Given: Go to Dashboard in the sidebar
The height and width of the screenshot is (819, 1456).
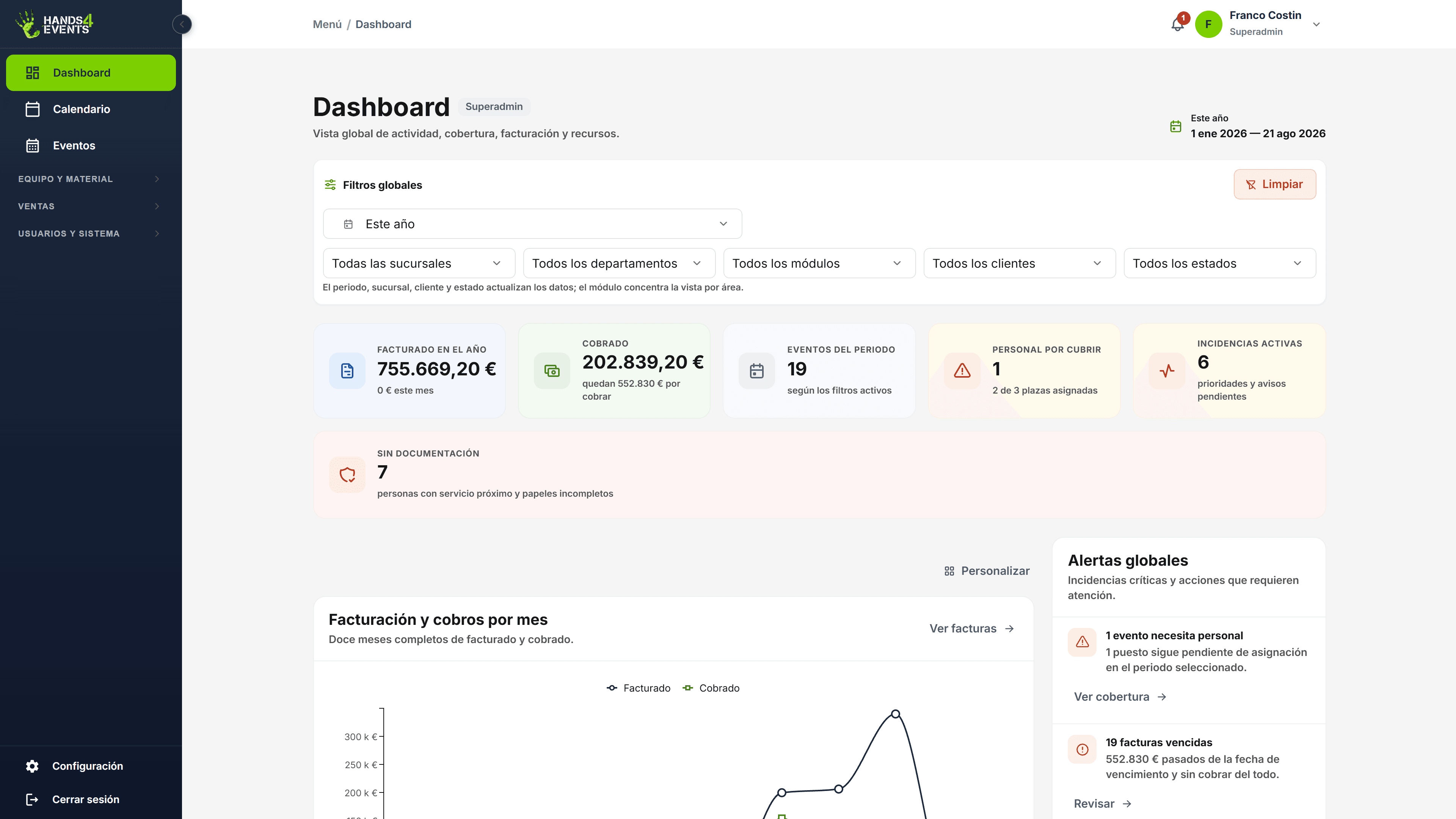Looking at the screenshot, I should [91, 73].
